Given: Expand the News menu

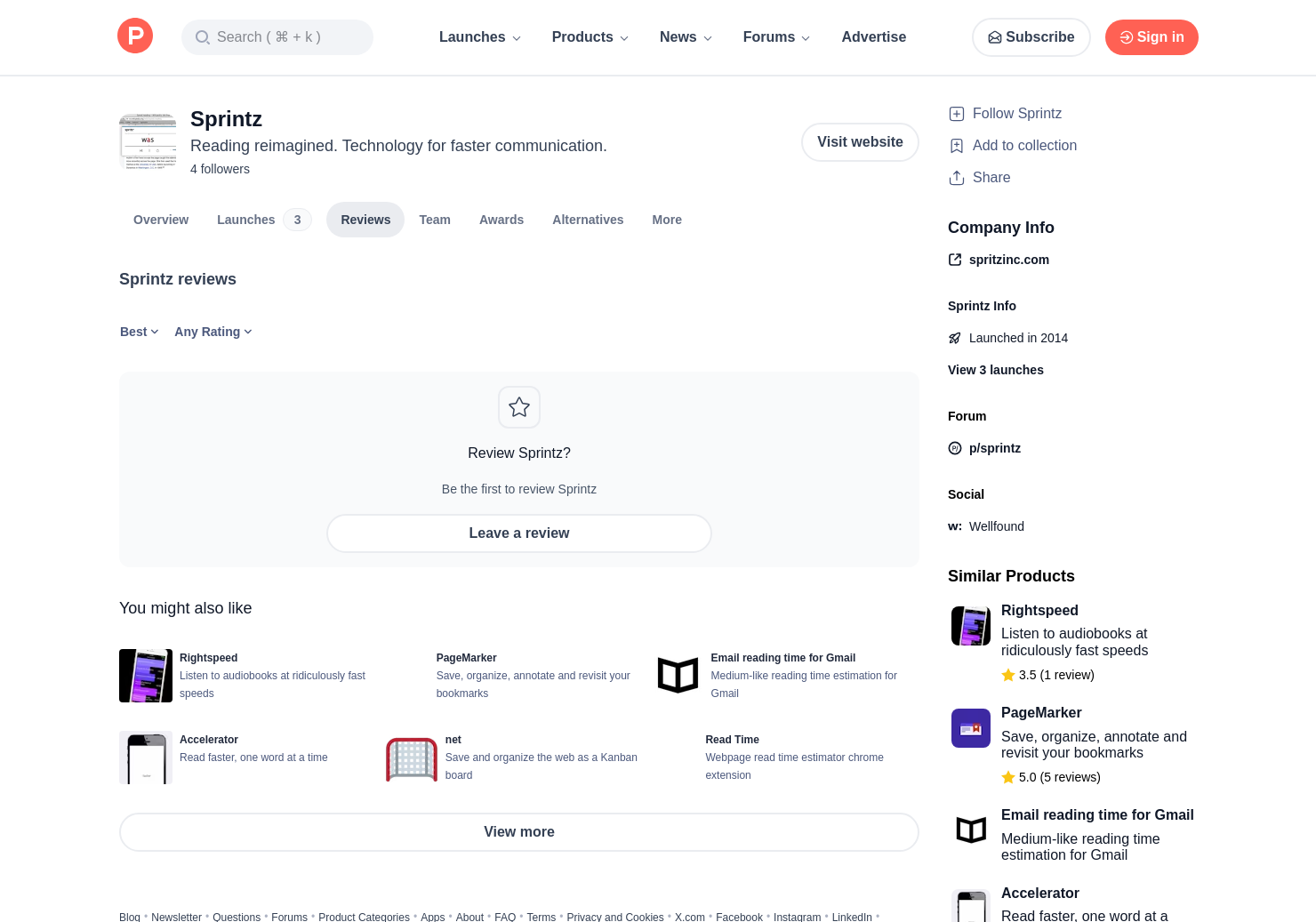Looking at the screenshot, I should tap(686, 37).
